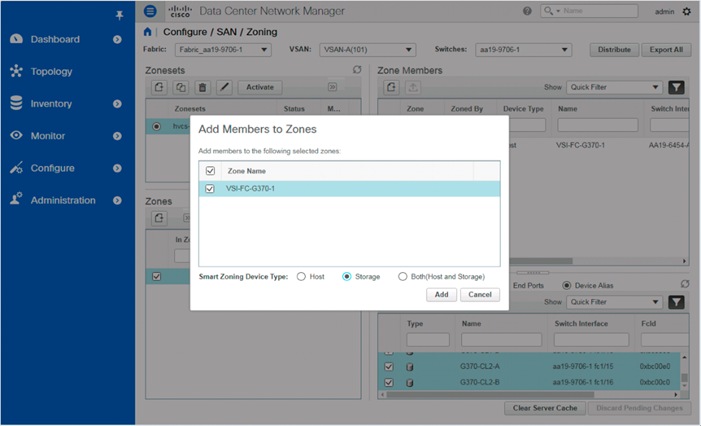Click the Configure tools icon
This screenshot has width=701, height=426.
click(16, 168)
